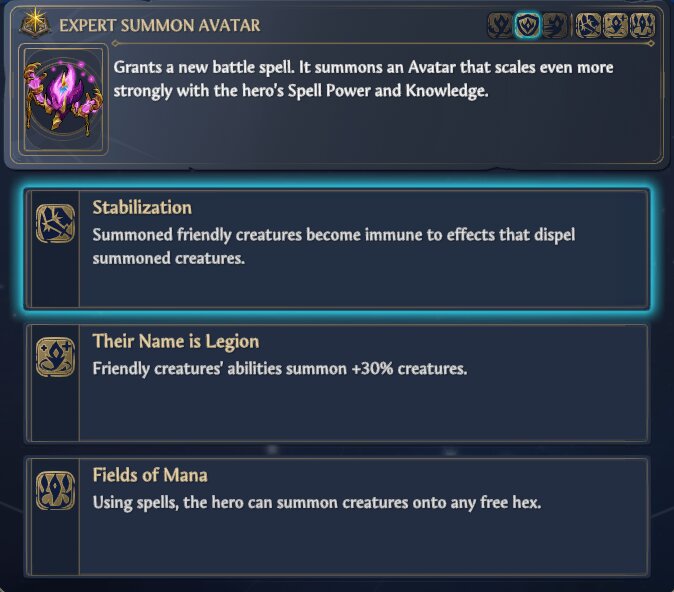The width and height of the screenshot is (674, 592).
Task: Choose Their Name is Legion title
Action: [x=176, y=341]
